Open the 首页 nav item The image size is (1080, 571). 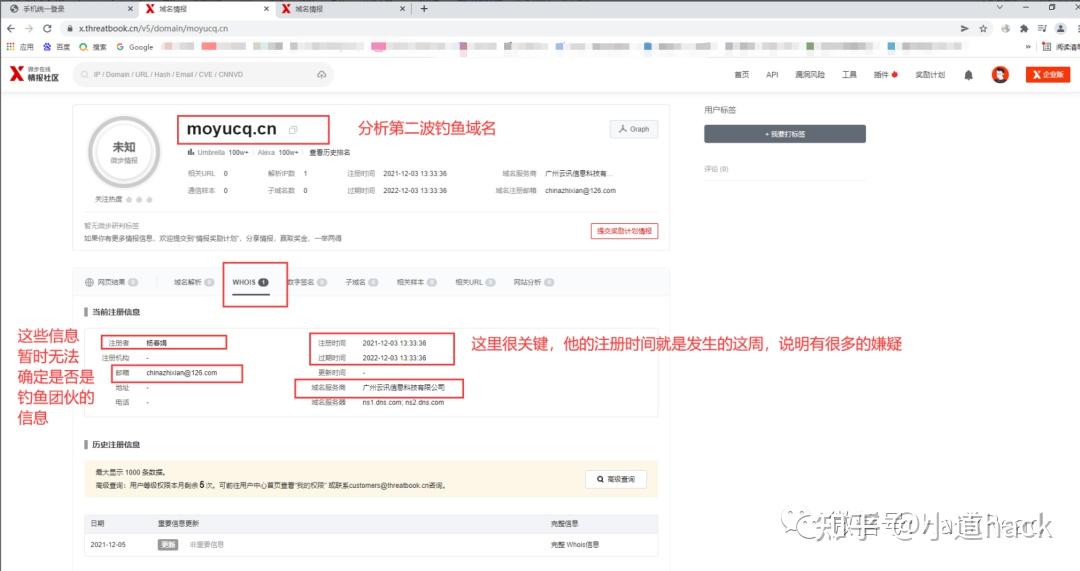[x=741, y=74]
